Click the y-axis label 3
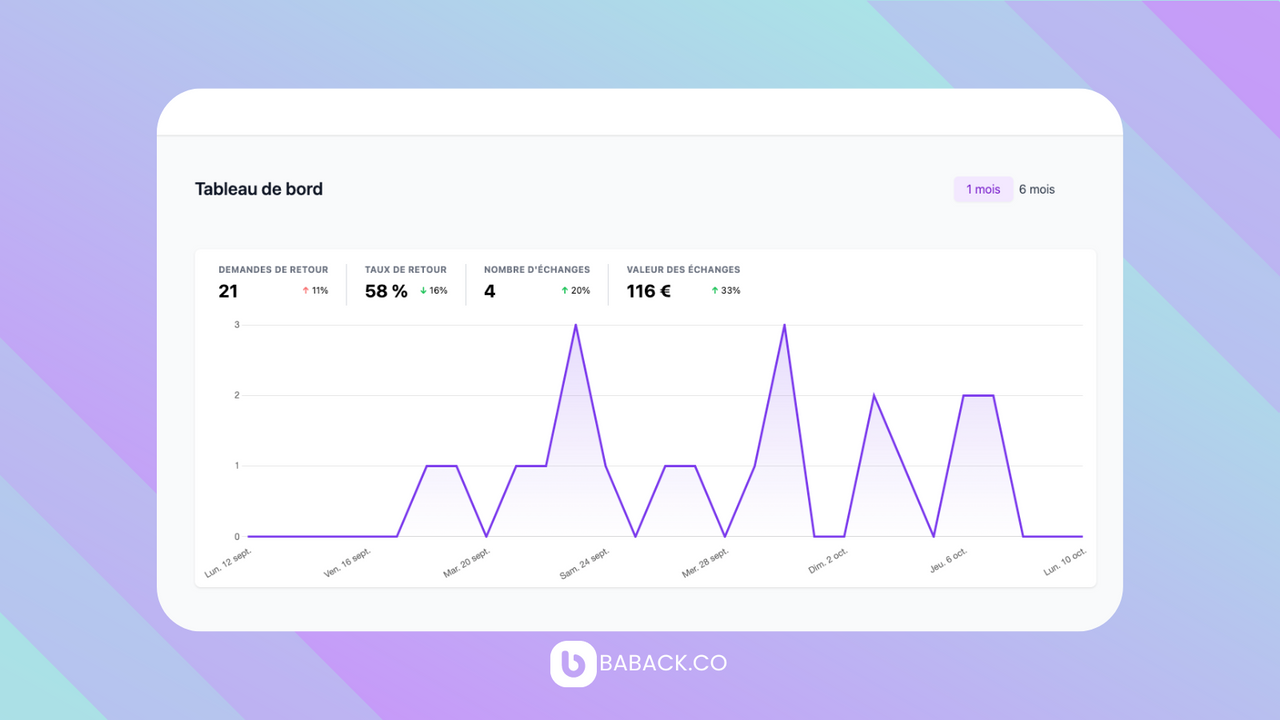Image resolution: width=1280 pixels, height=720 pixels. (x=237, y=325)
